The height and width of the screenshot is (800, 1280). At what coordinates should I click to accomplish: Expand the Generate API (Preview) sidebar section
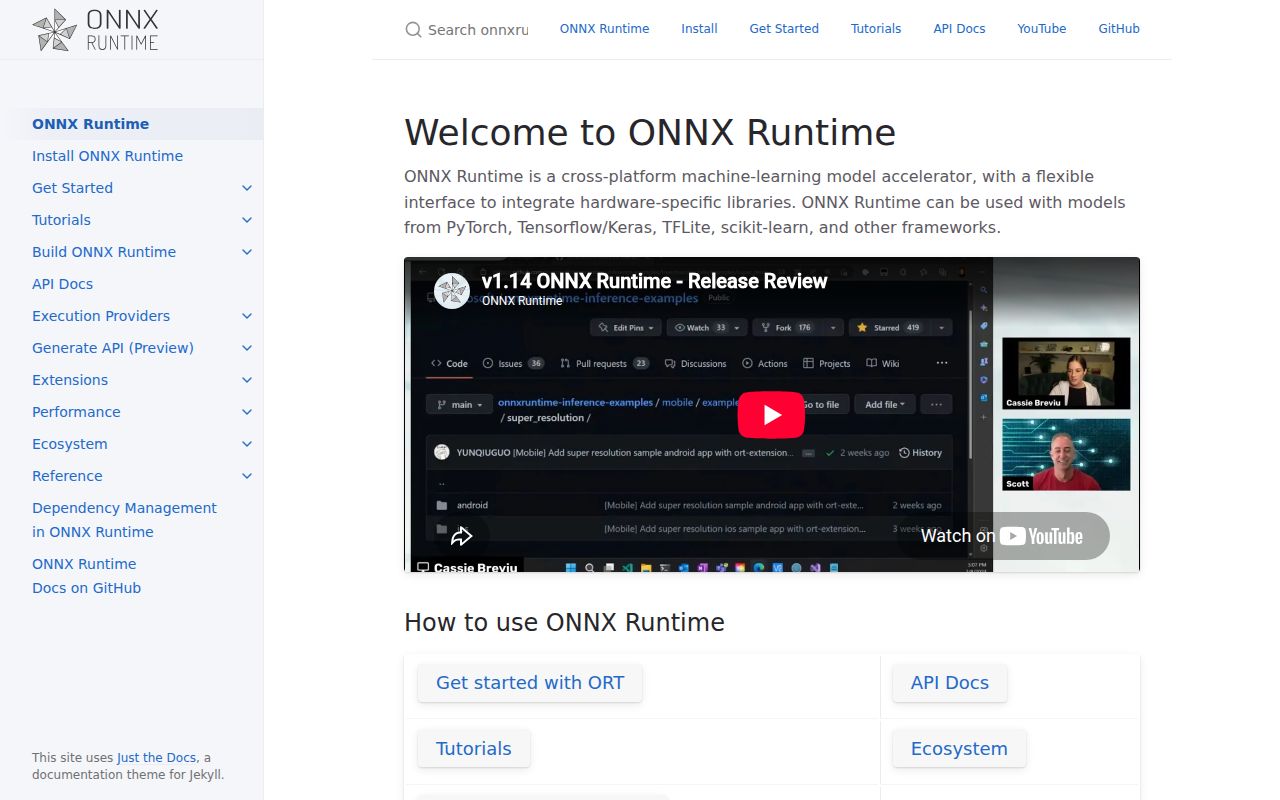tap(247, 348)
